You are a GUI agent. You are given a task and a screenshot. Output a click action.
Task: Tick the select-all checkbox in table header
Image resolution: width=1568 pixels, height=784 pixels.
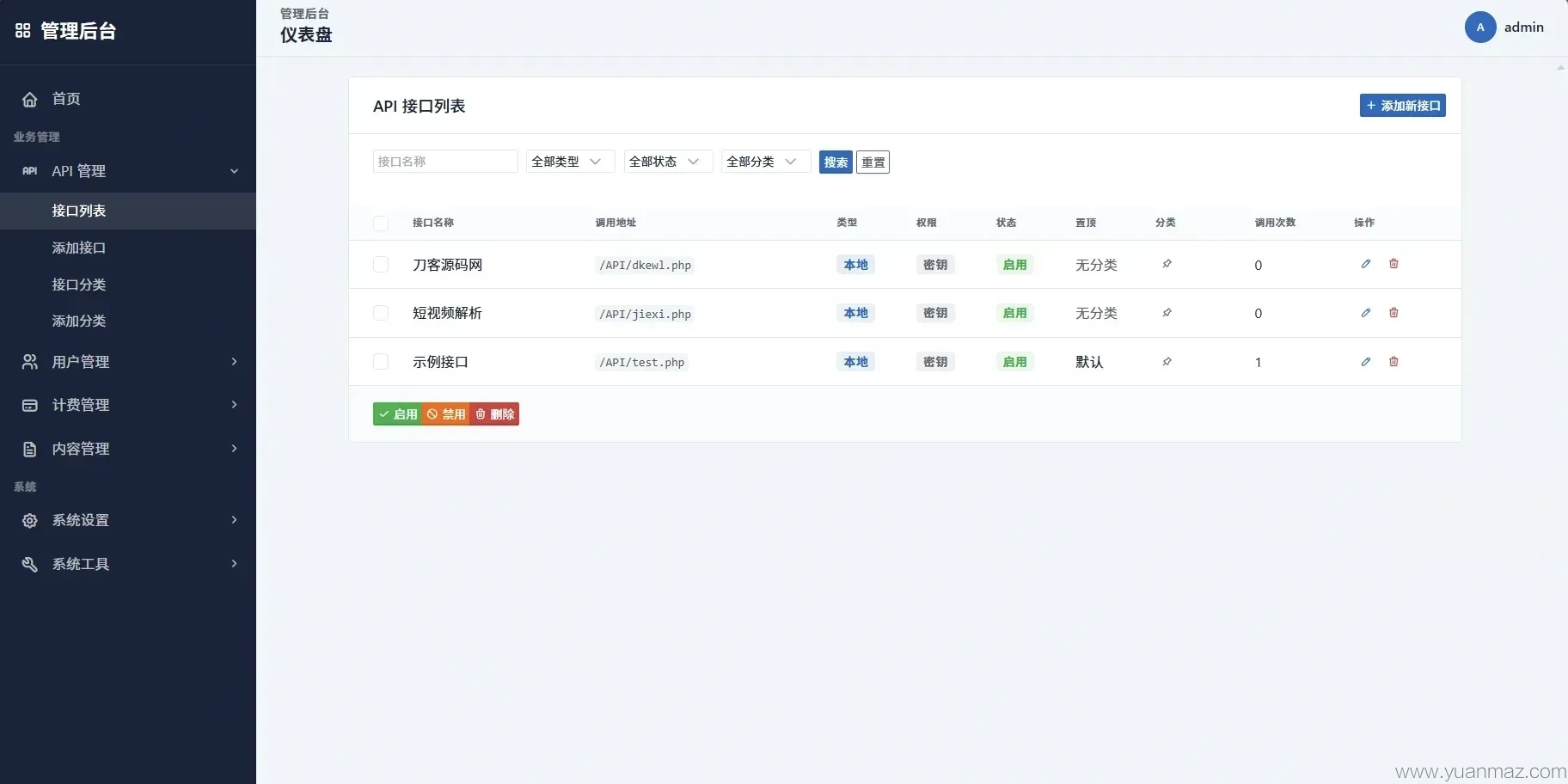coord(381,224)
